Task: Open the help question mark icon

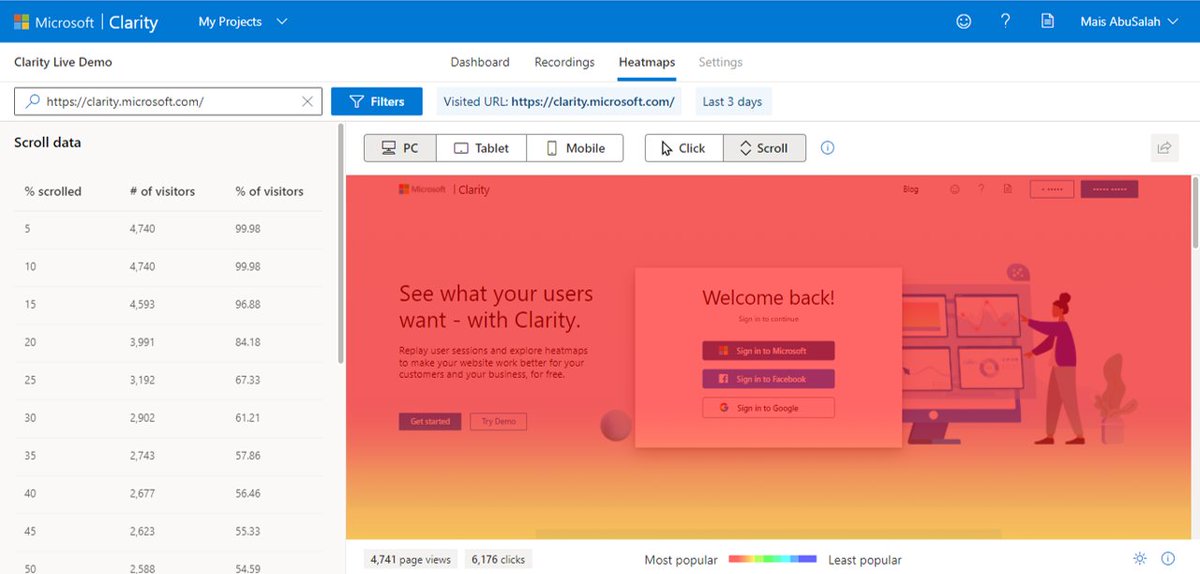Action: [1006, 21]
